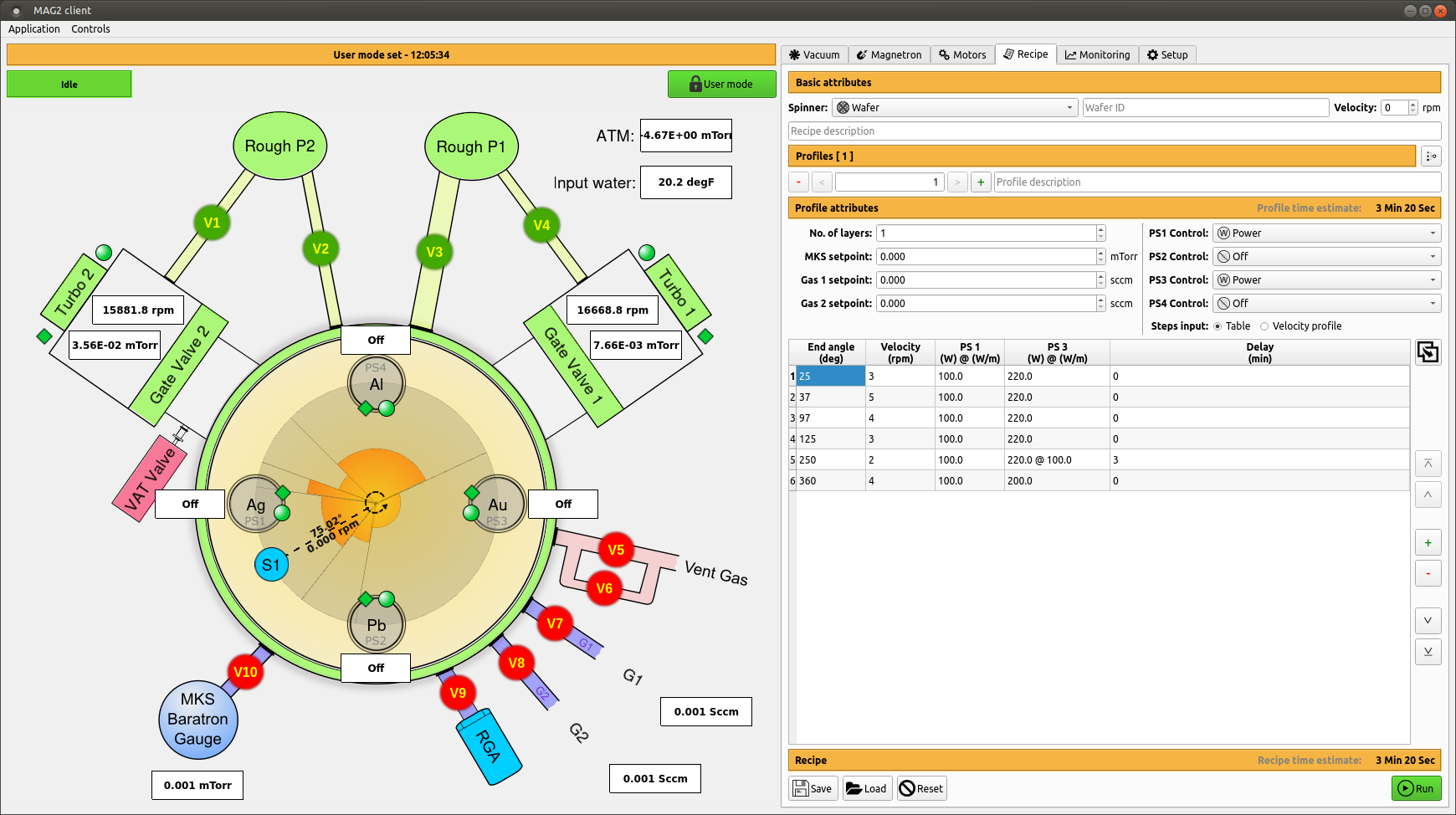Click the Load recipe button
The width and height of the screenshot is (1456, 815).
pos(866,788)
